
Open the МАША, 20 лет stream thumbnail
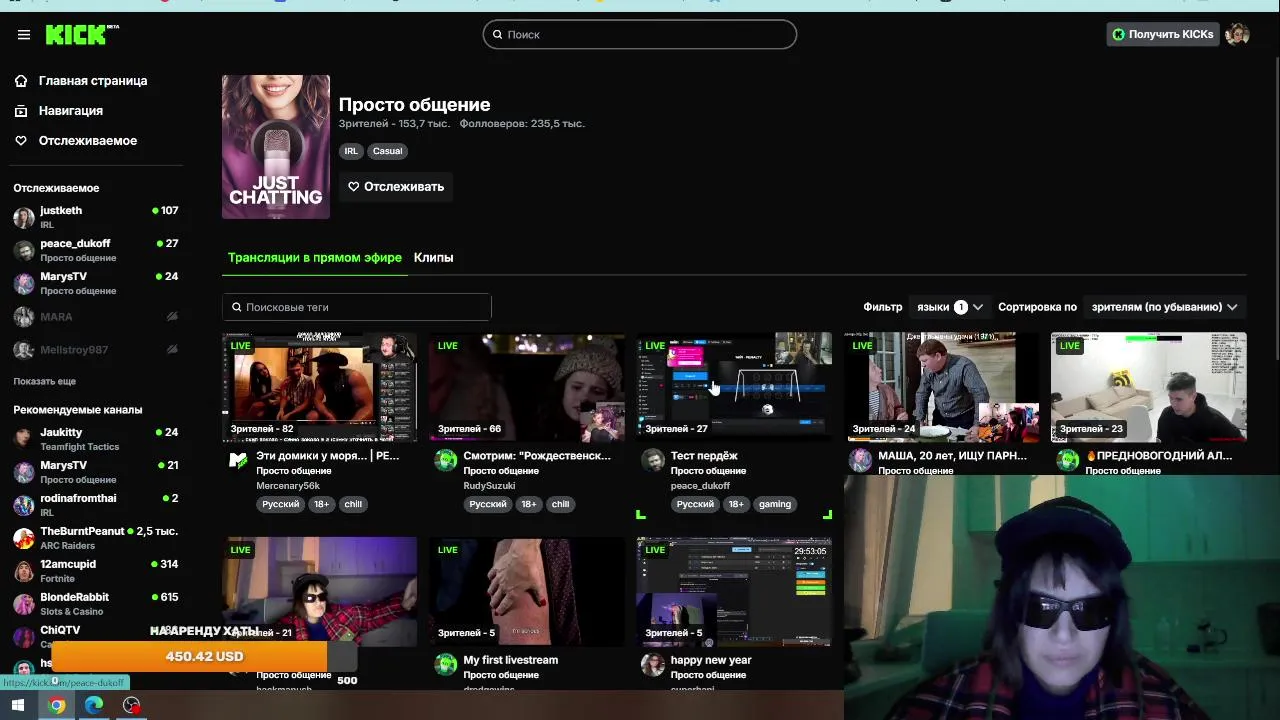tap(941, 387)
